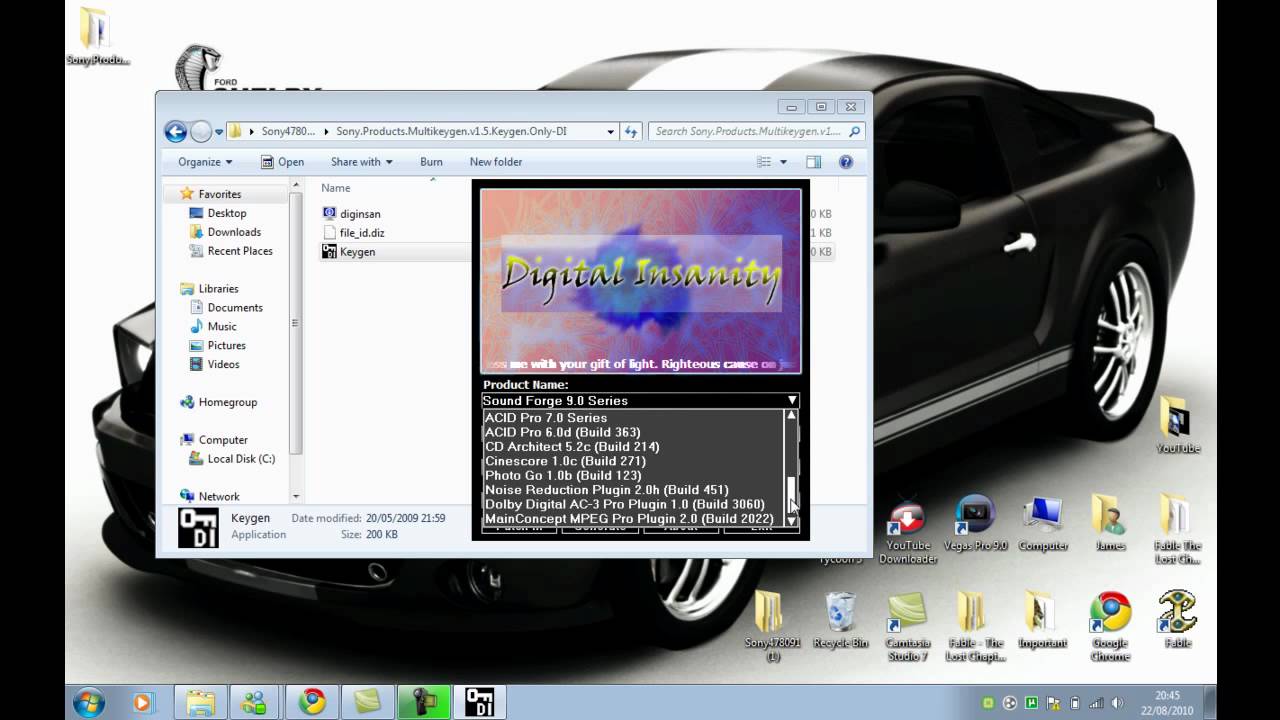The width and height of the screenshot is (1280, 720).
Task: Open the Sony478091 (1) desktop folder
Action: click(772, 626)
